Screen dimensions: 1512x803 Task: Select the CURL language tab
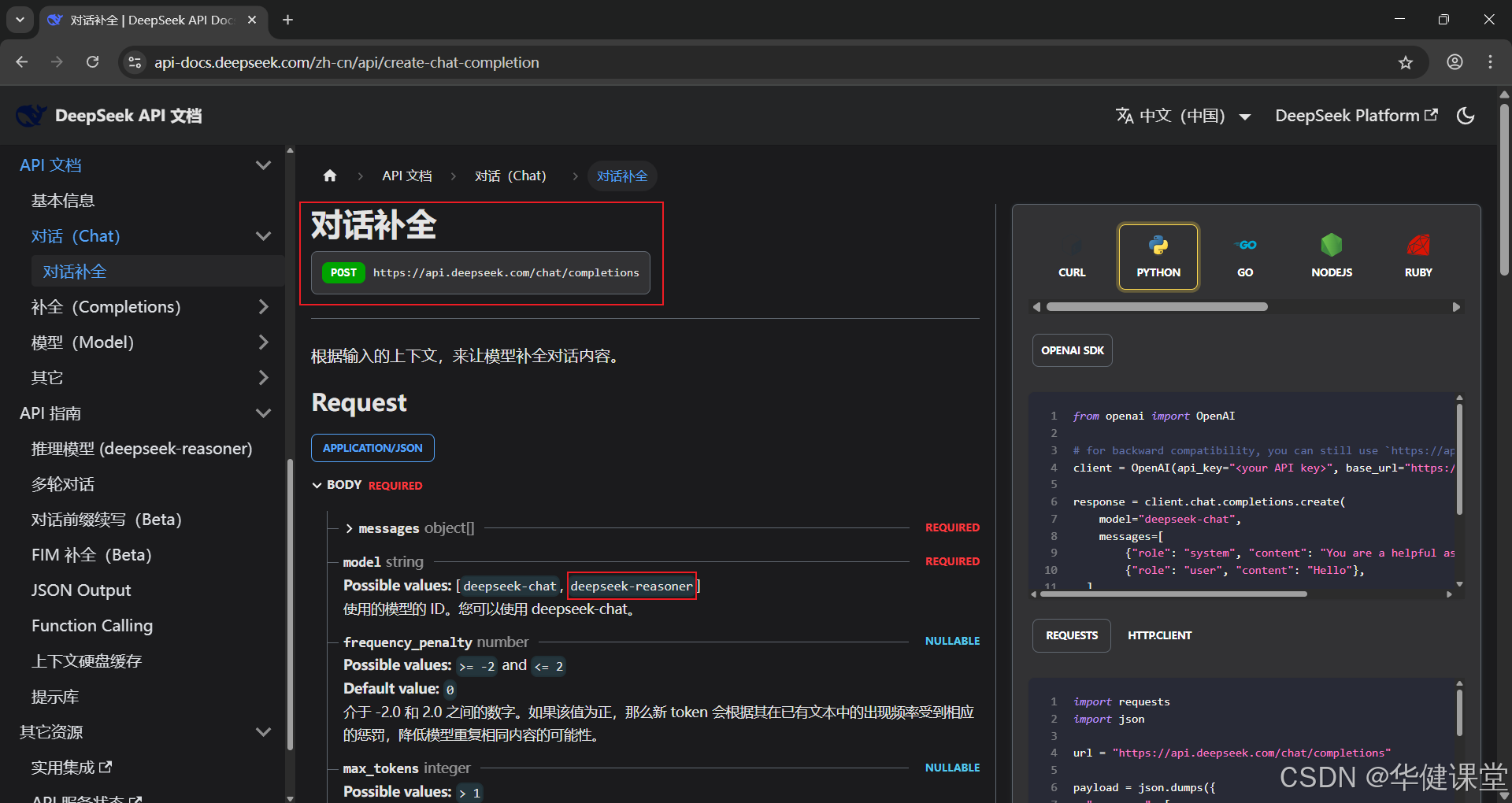tap(1072, 257)
